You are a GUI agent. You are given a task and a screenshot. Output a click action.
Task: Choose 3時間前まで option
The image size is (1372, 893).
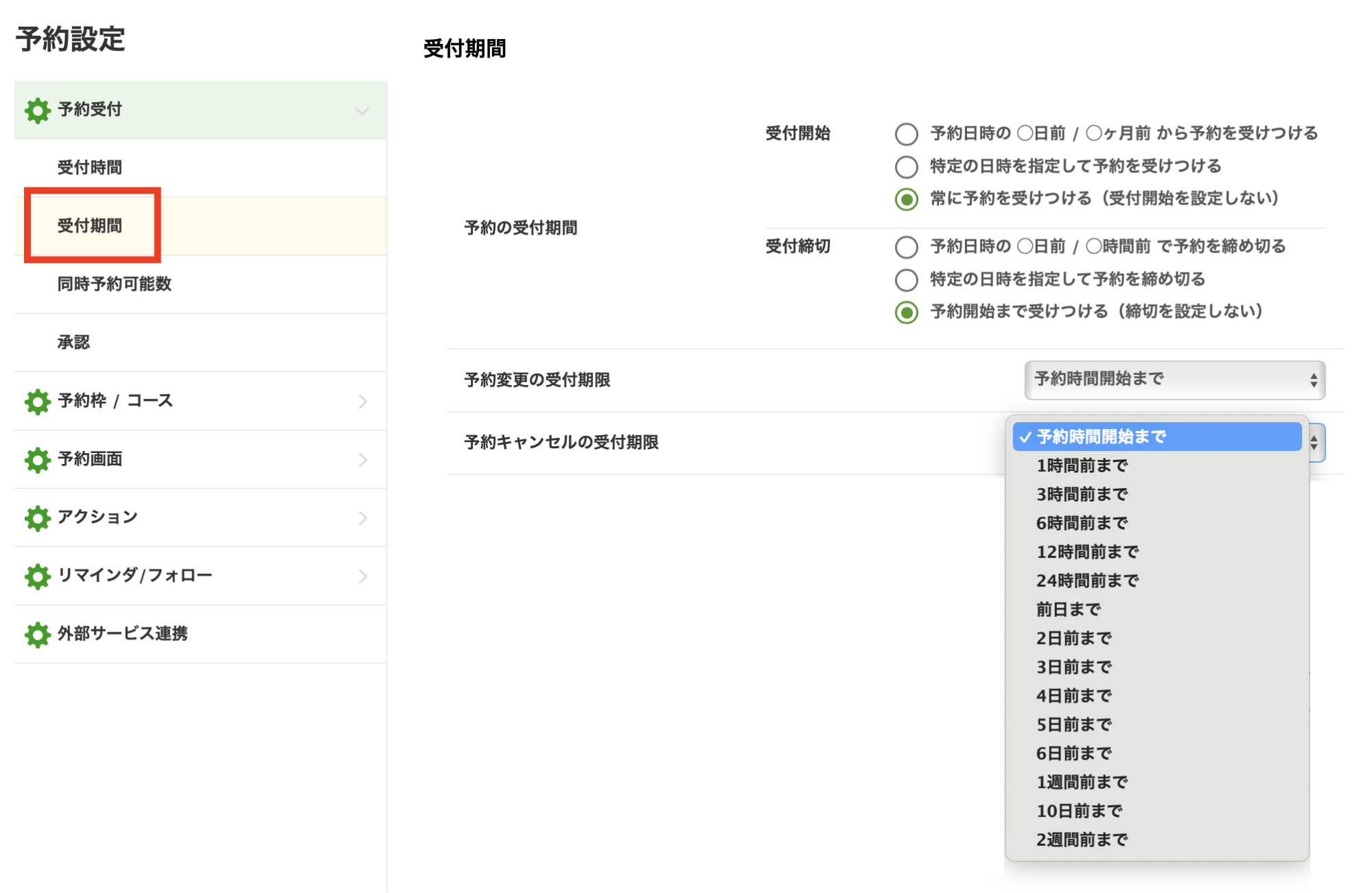coord(1156,494)
